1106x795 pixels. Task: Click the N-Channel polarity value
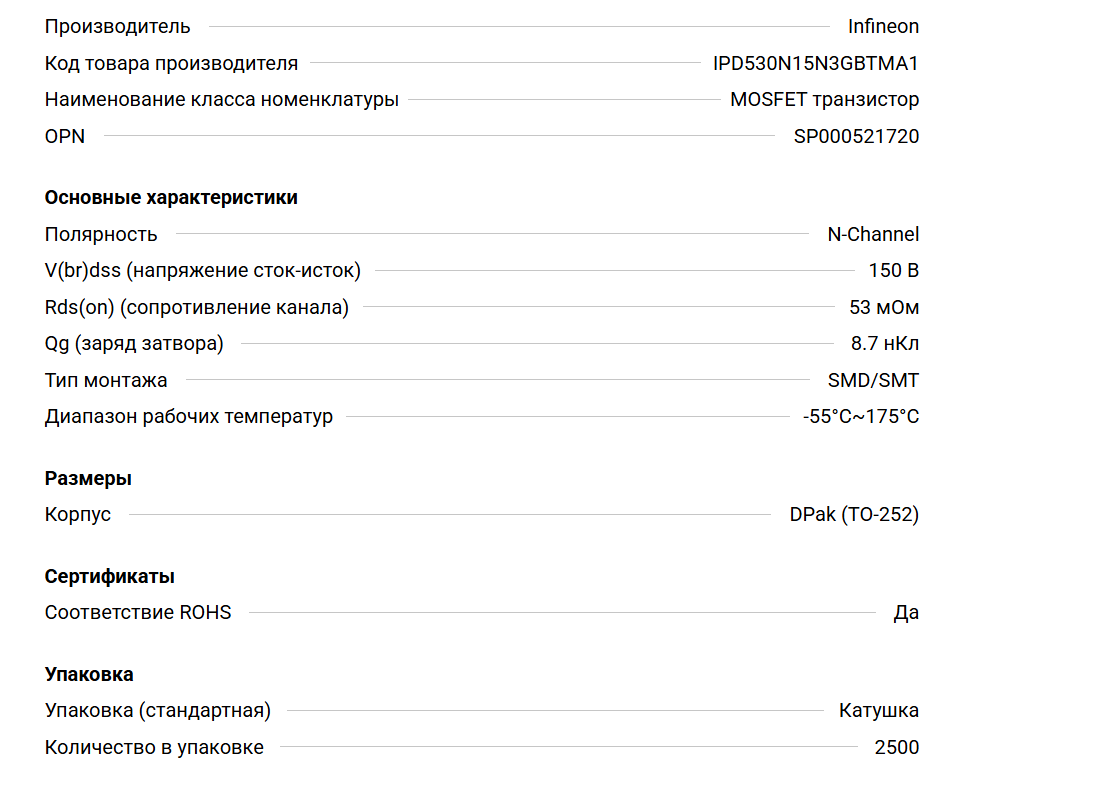(x=873, y=235)
